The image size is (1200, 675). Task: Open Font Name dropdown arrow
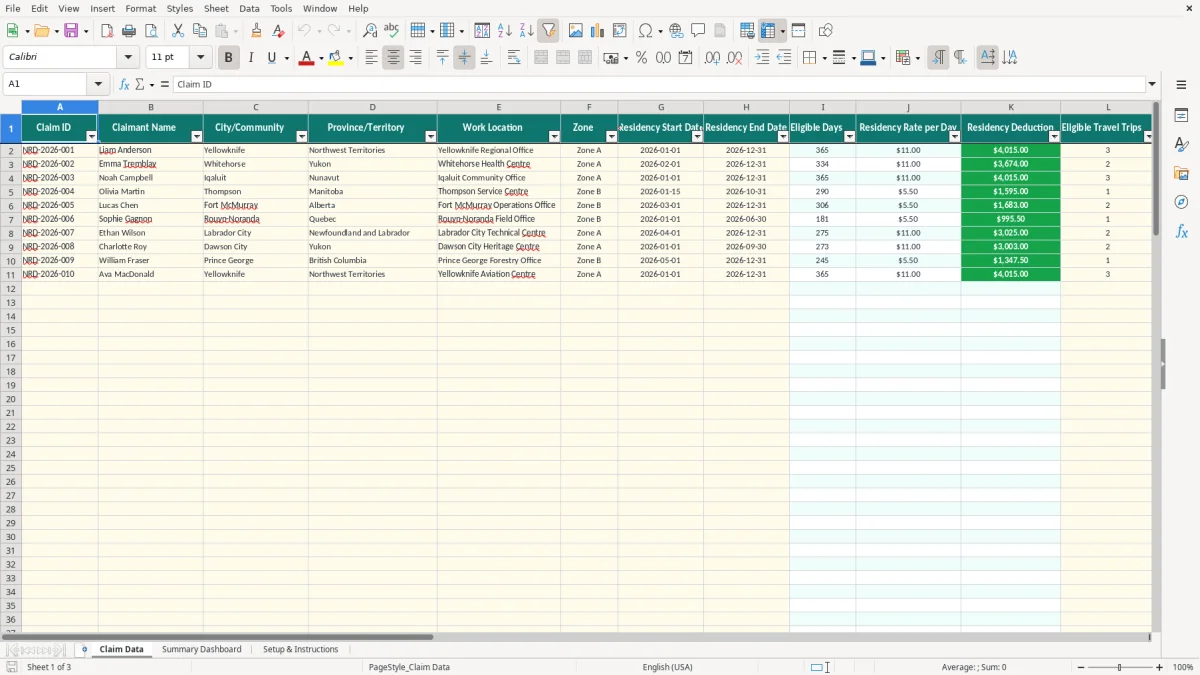[128, 58]
